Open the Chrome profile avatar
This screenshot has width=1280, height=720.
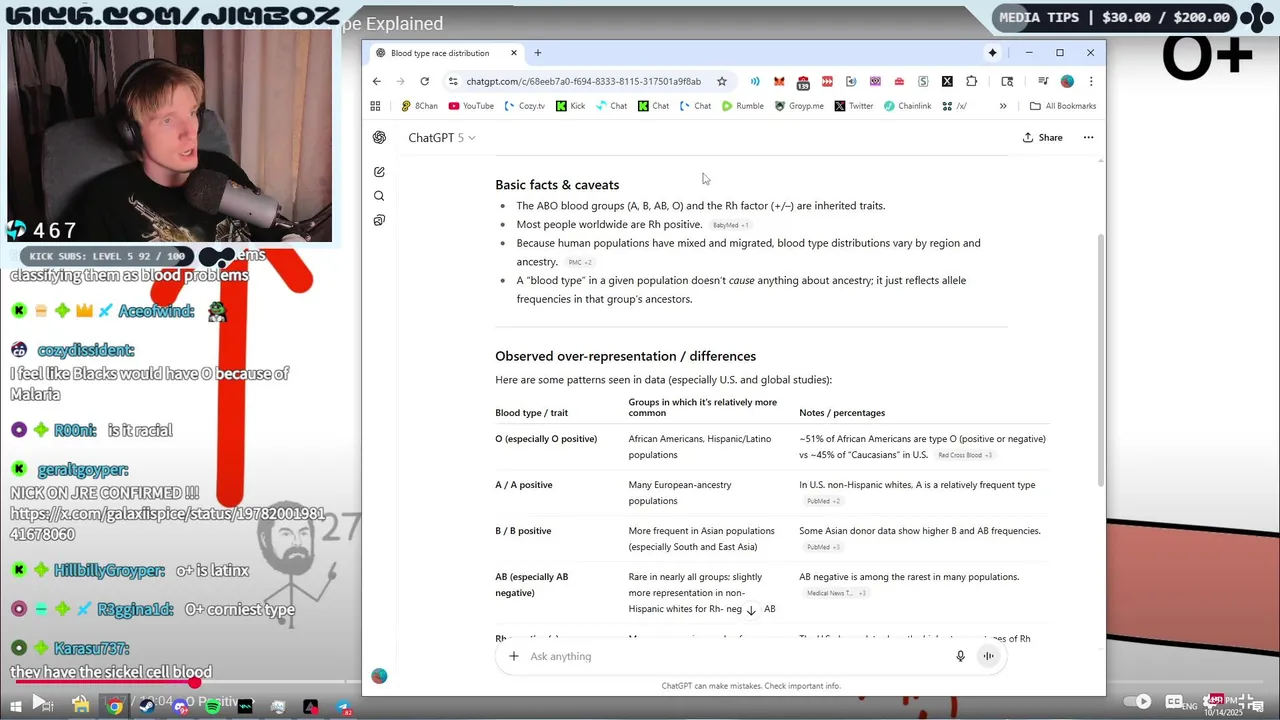pyautogui.click(x=1067, y=81)
